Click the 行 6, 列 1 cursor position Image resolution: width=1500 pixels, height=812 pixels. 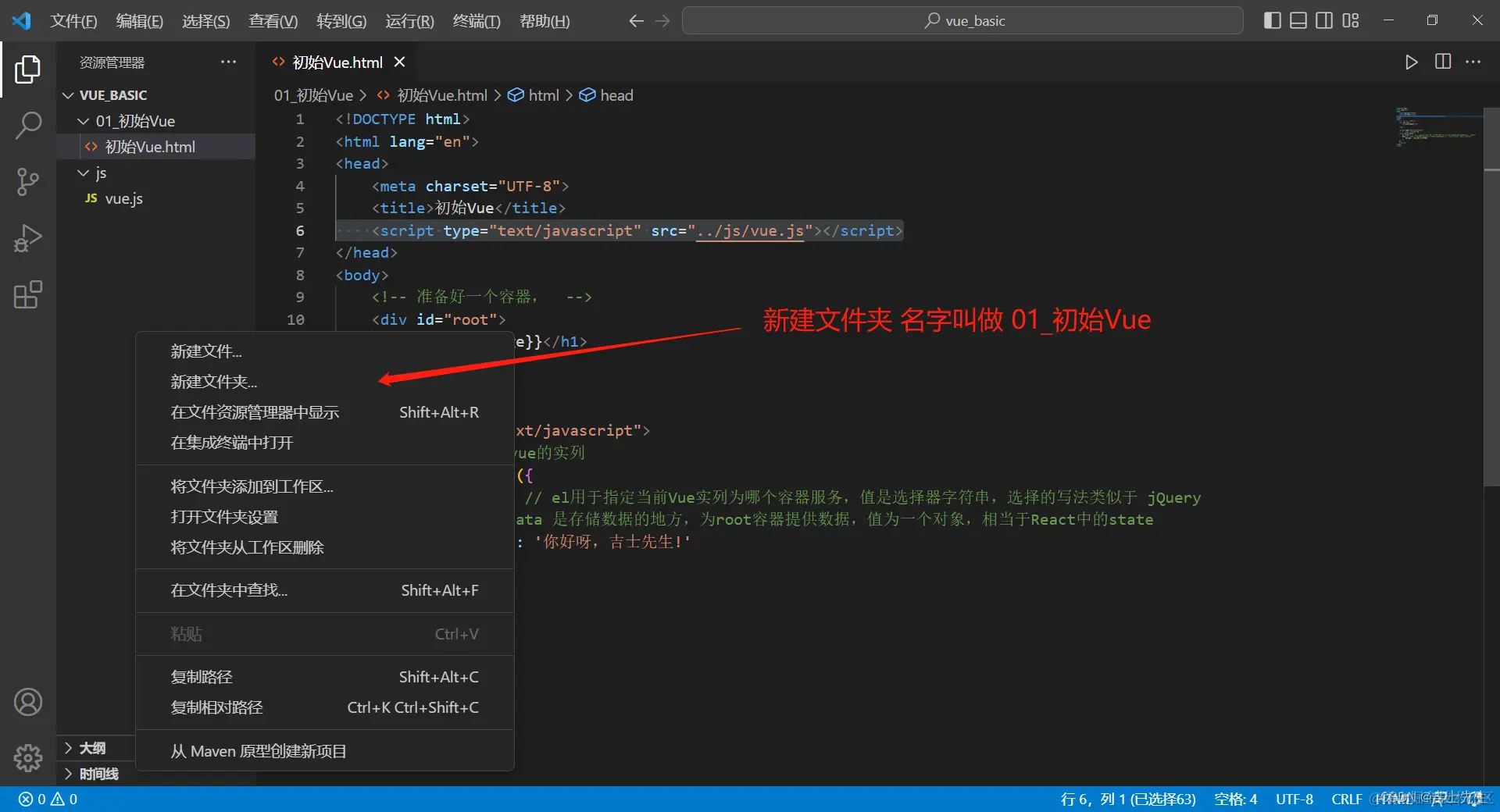coord(1127,799)
